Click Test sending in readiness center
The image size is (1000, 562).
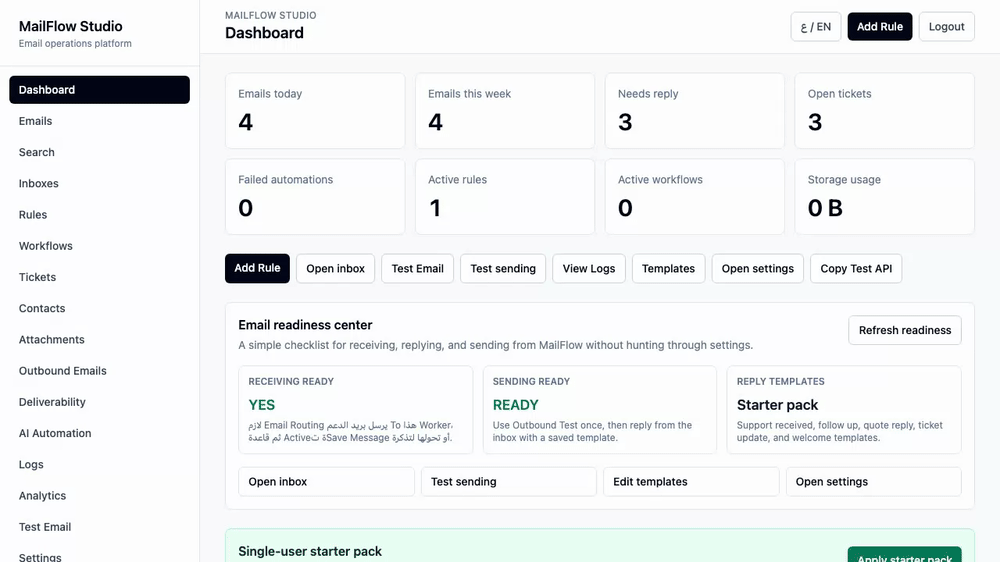[508, 482]
